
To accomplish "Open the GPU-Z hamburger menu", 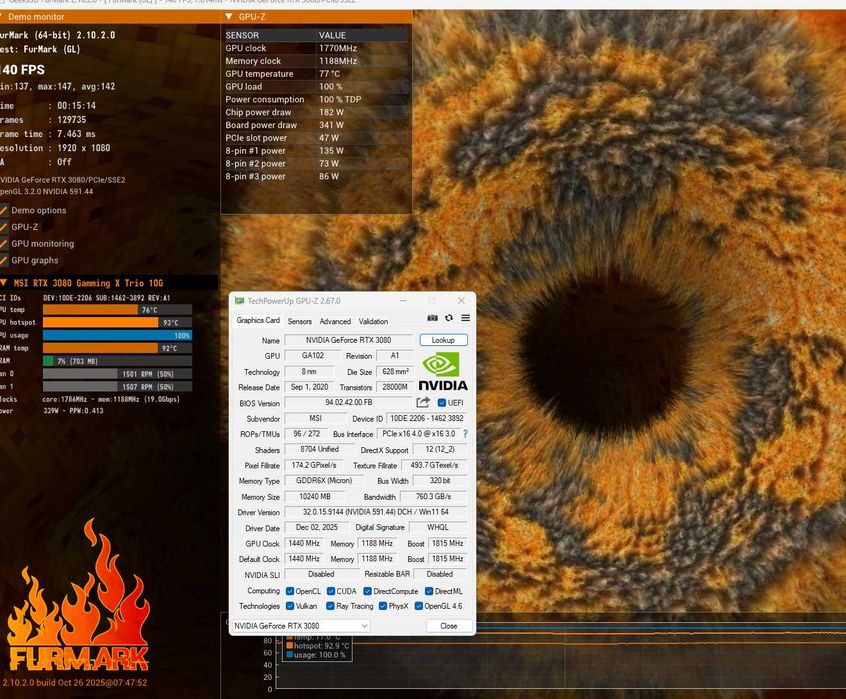I will pos(465,318).
